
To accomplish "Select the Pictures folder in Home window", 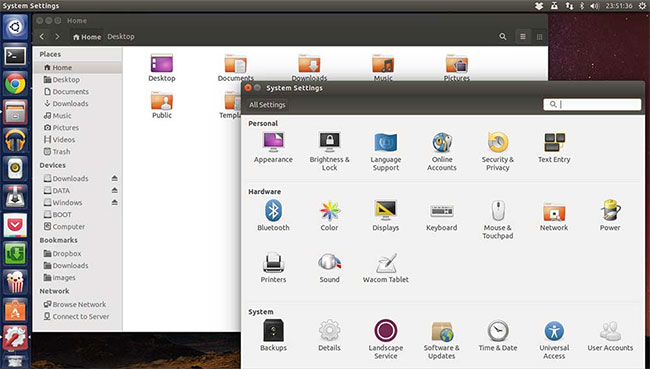I will coord(457,68).
